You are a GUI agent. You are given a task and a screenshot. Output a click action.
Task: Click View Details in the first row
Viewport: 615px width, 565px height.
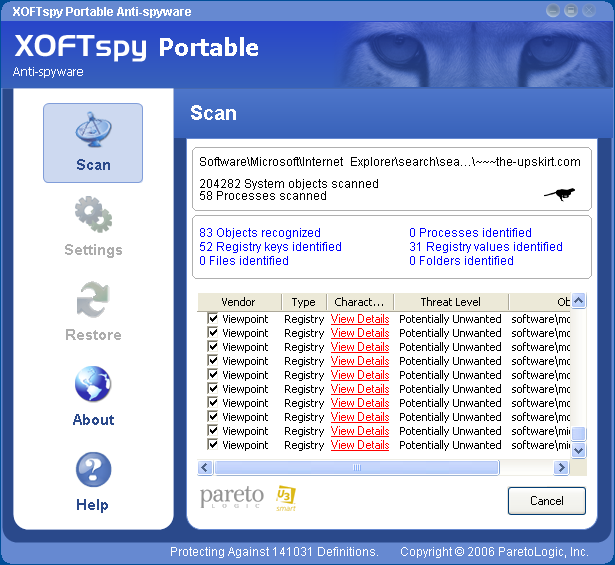[x=360, y=319]
